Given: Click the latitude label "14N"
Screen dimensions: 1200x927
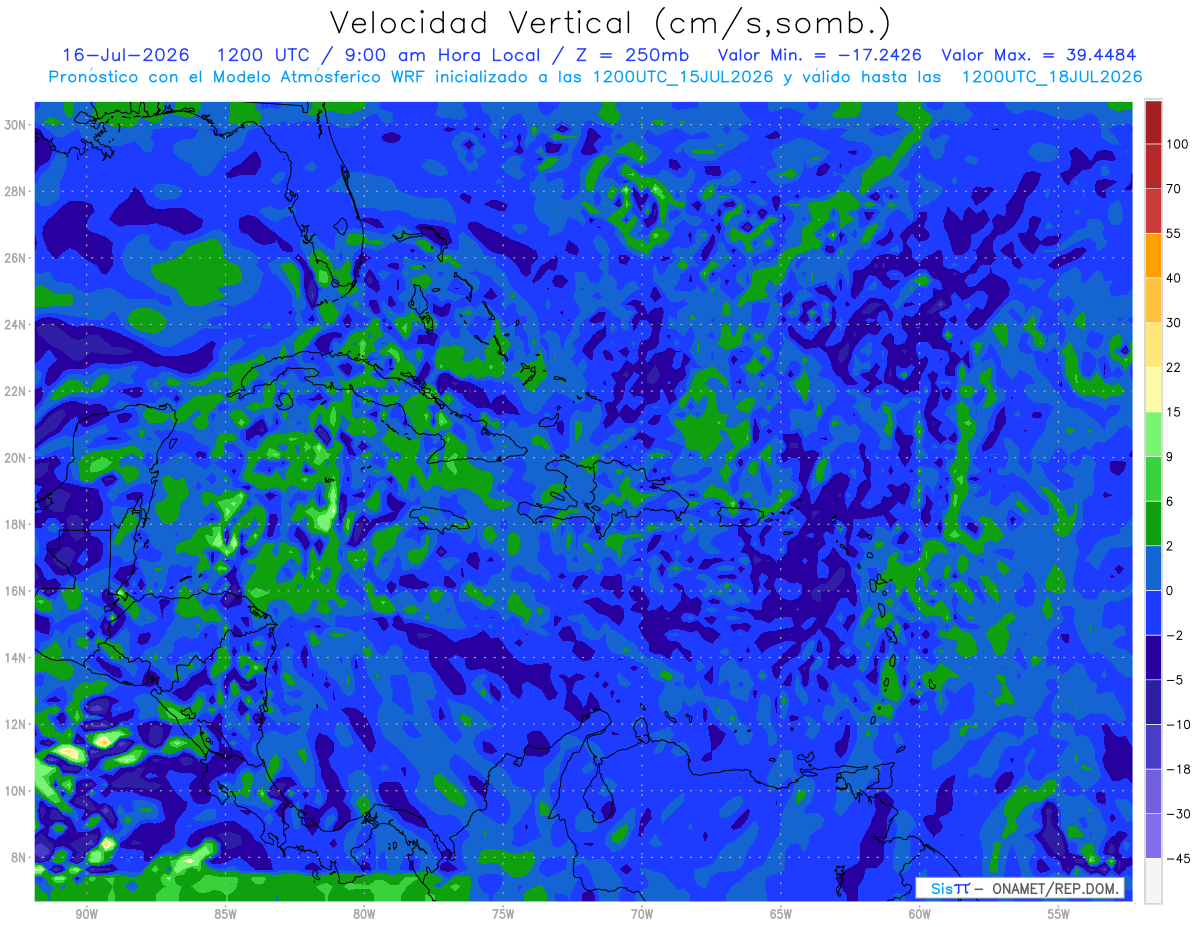Looking at the screenshot, I should click(x=16, y=658).
